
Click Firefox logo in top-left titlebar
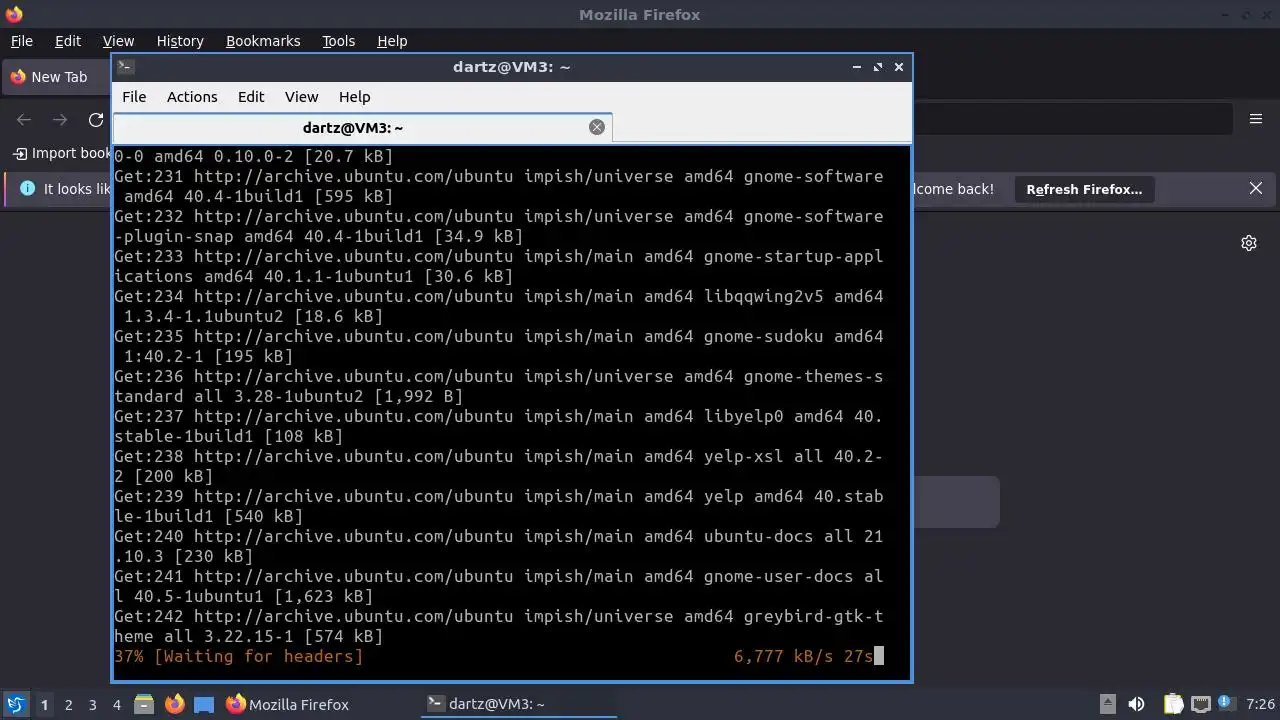coord(14,14)
